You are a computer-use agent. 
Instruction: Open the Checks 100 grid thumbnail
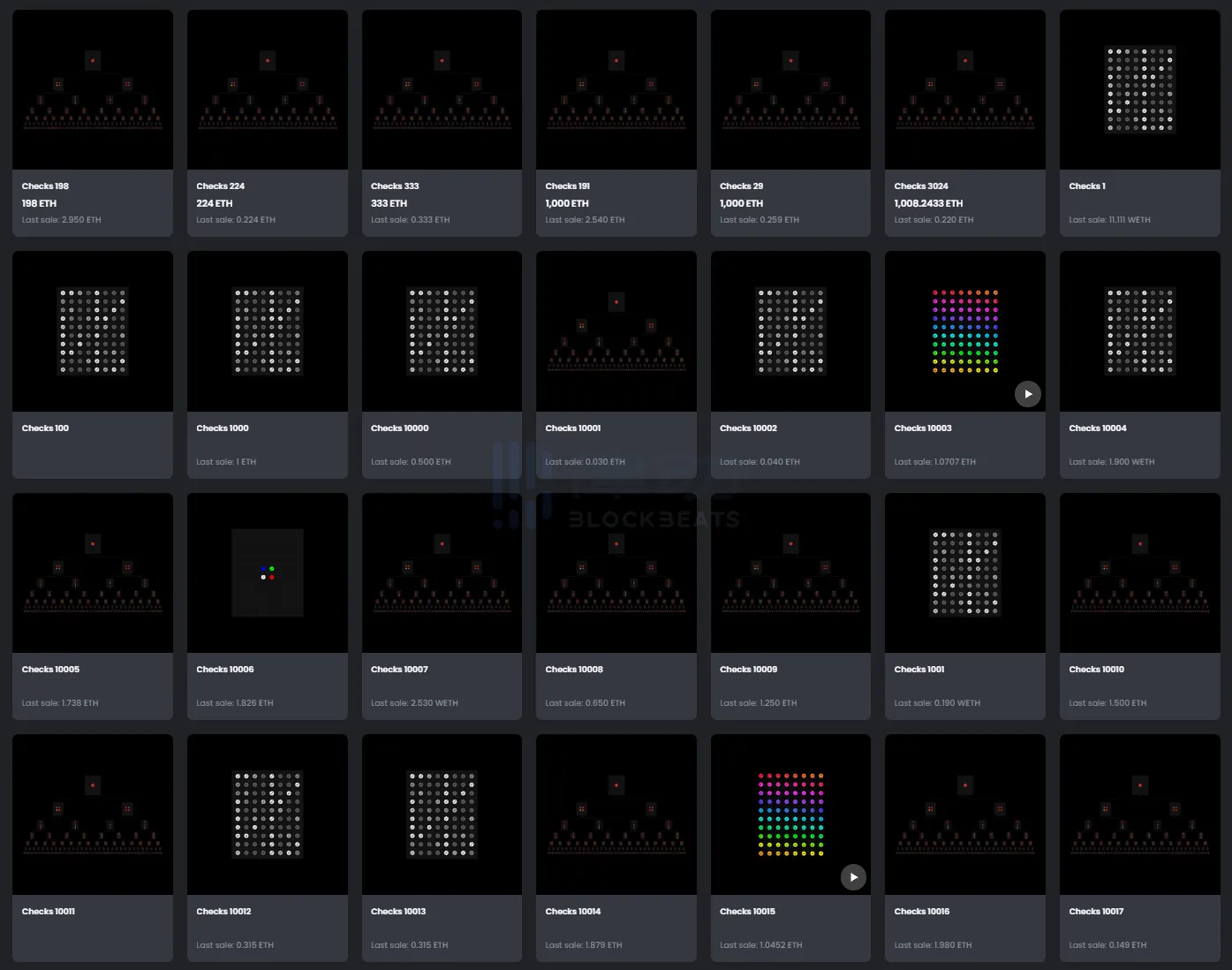[93, 331]
